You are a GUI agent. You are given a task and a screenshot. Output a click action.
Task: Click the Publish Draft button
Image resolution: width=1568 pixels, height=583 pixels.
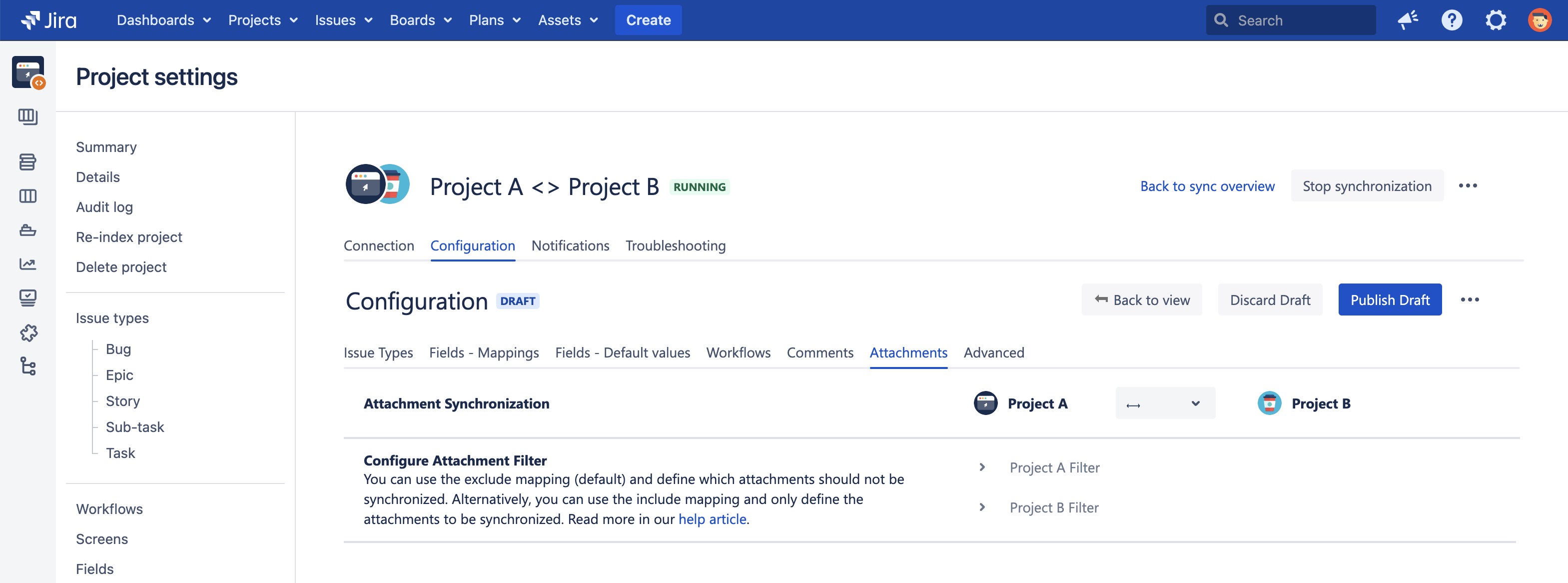tap(1389, 299)
